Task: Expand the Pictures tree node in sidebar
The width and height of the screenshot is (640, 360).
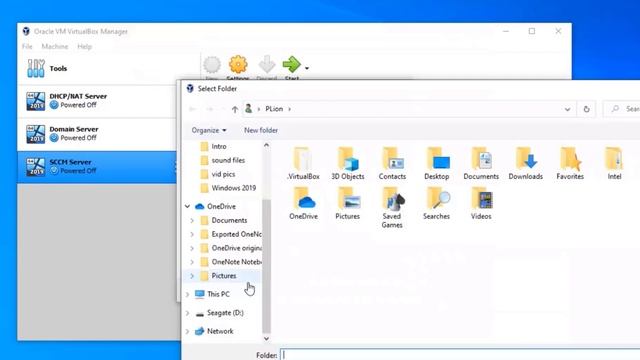Action: pos(192,276)
